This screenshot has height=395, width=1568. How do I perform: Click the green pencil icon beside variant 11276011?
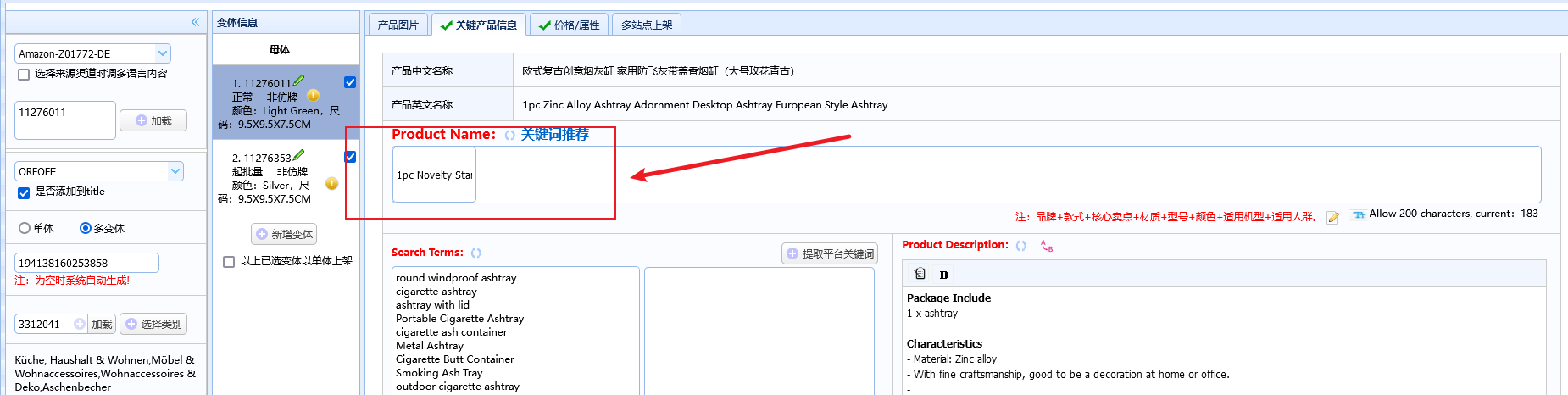point(298,81)
